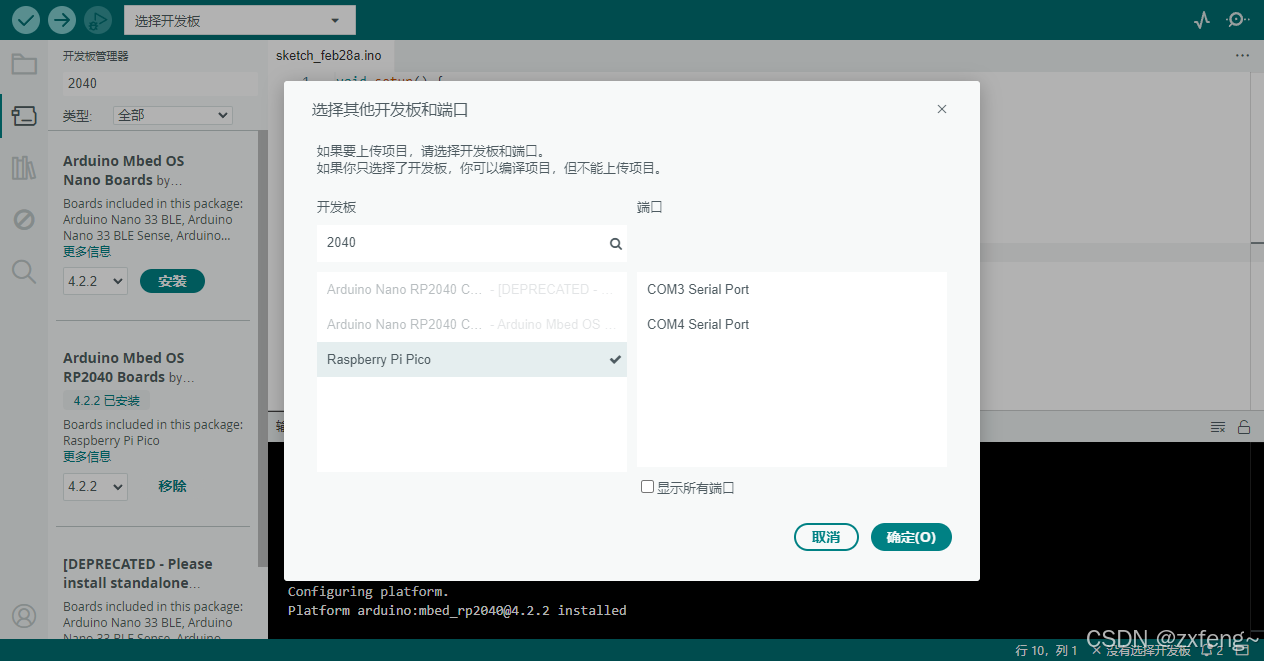
Task: Open the Debug sidebar icon
Action: 24,219
